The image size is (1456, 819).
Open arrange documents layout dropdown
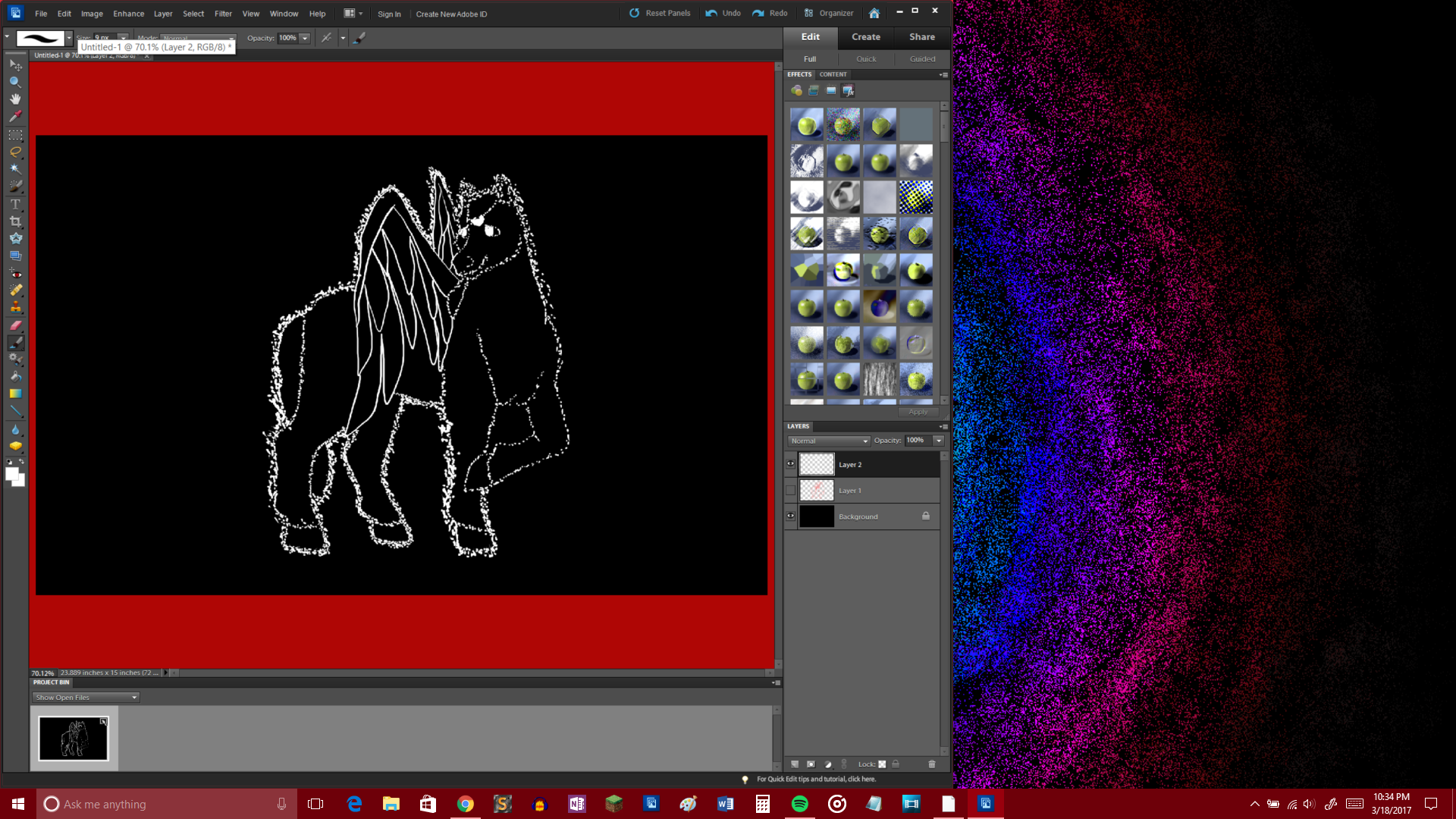(x=353, y=14)
